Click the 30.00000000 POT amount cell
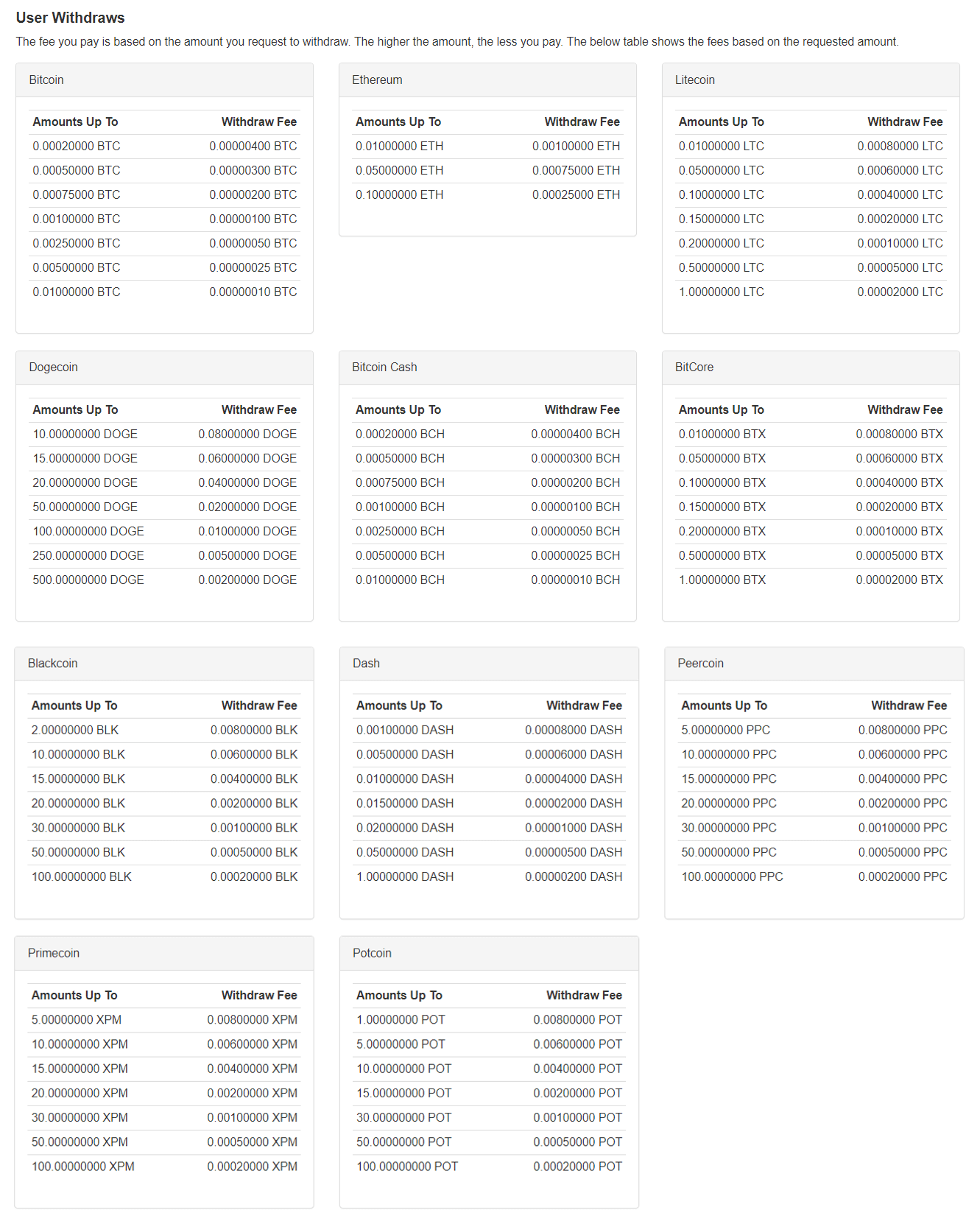980x1224 pixels. tap(404, 1118)
